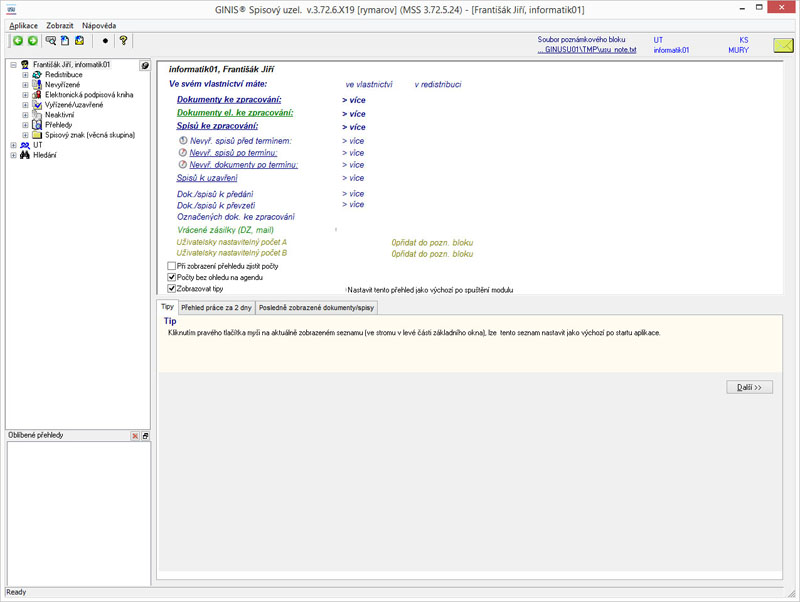Screen dimensions: 800x602
Task: Click the black dot toolbar icon
Action: coord(105,41)
